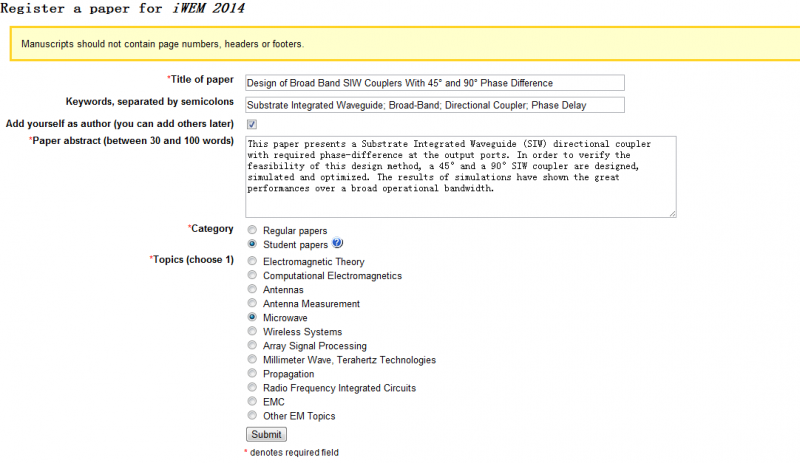800x463 pixels.
Task: Click 'Add yourself as author' label text
Action: click(119, 124)
